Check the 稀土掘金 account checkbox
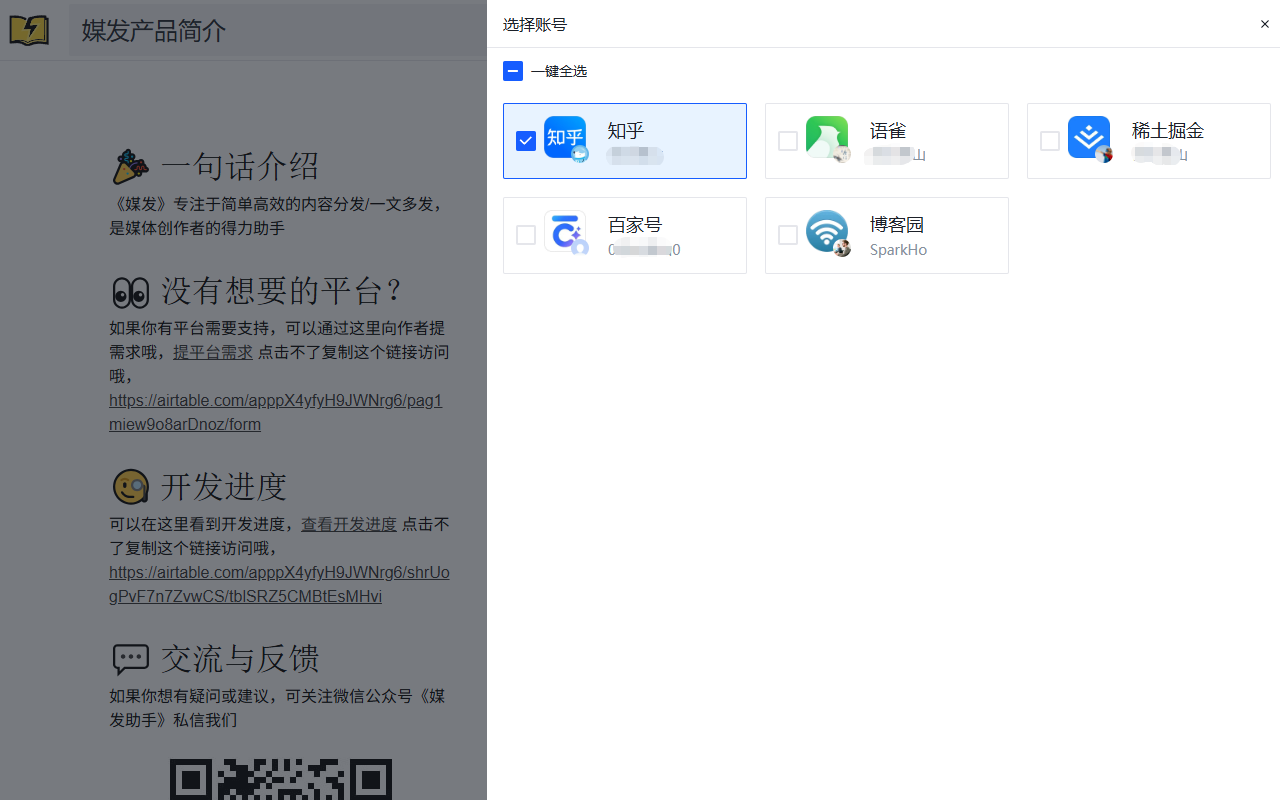This screenshot has width=1280, height=800. (x=1049, y=141)
